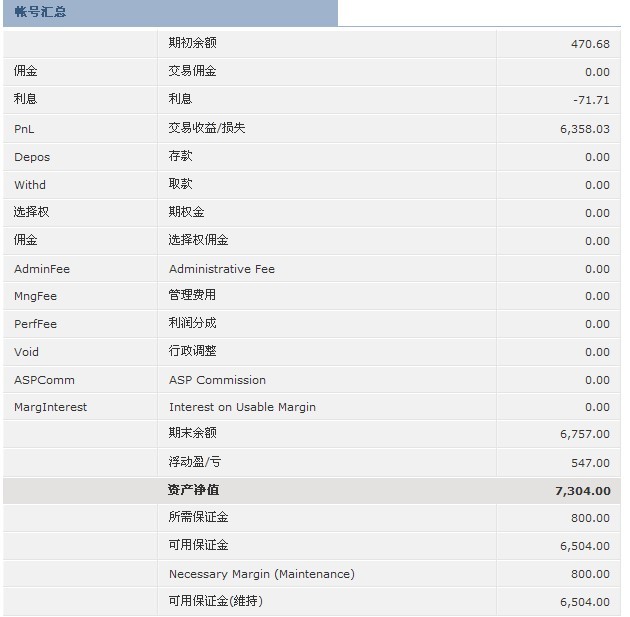Image resolution: width=630 pixels, height=617 pixels.
Task: Select the 交易佣金 row label
Action: [192, 71]
